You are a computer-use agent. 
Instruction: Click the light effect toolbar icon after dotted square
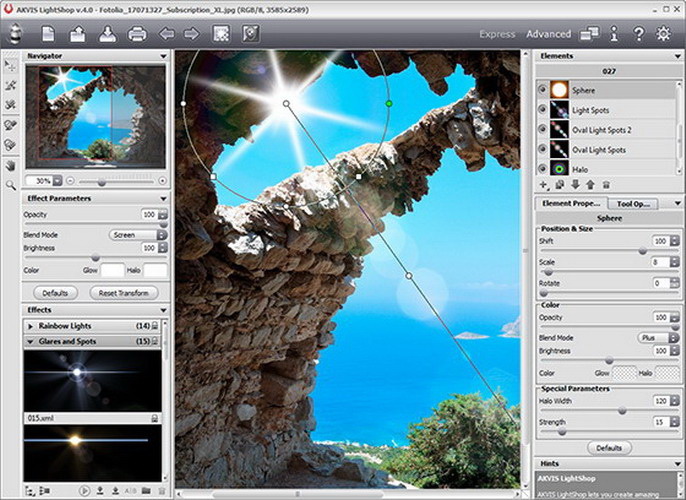click(x=251, y=34)
